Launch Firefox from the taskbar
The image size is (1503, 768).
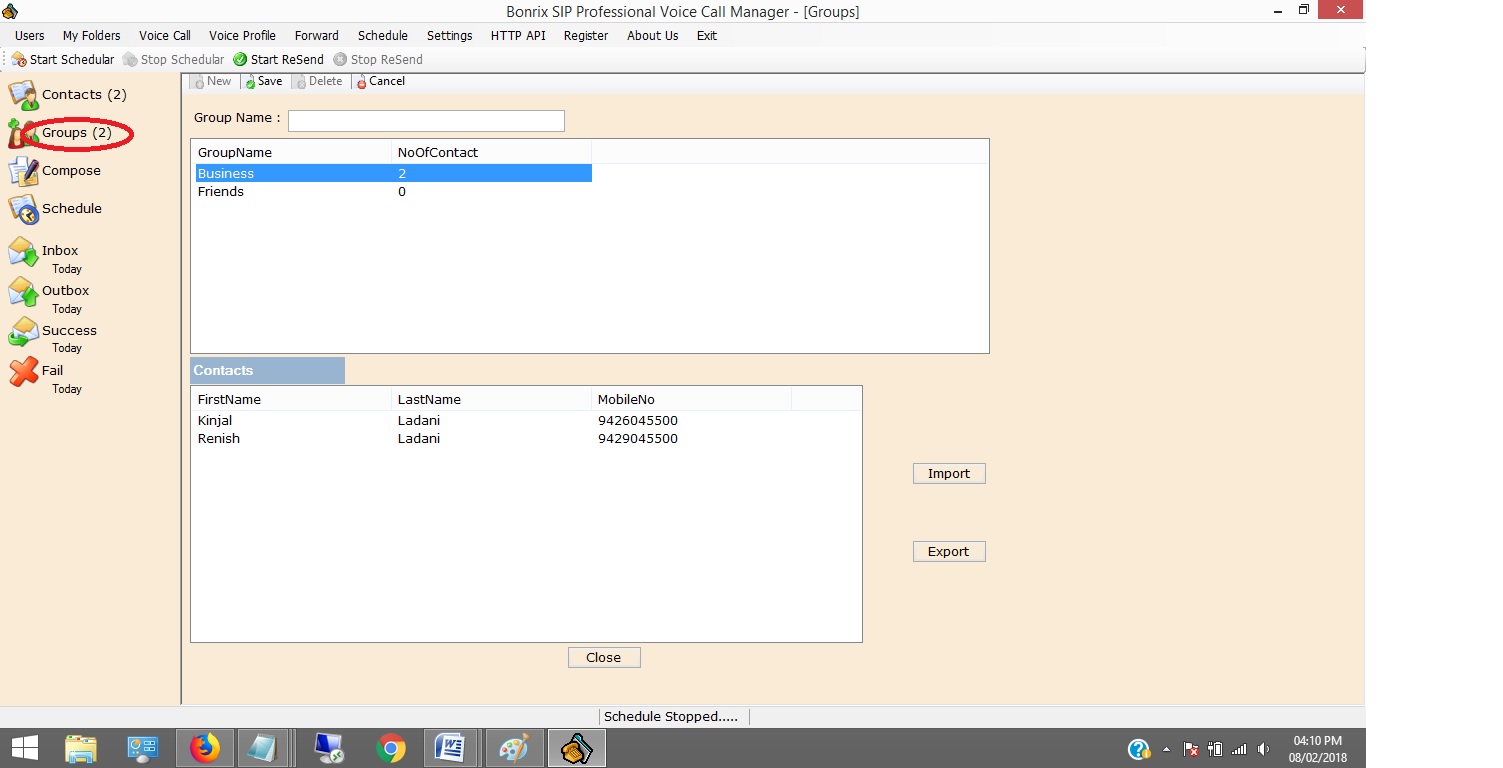[205, 748]
